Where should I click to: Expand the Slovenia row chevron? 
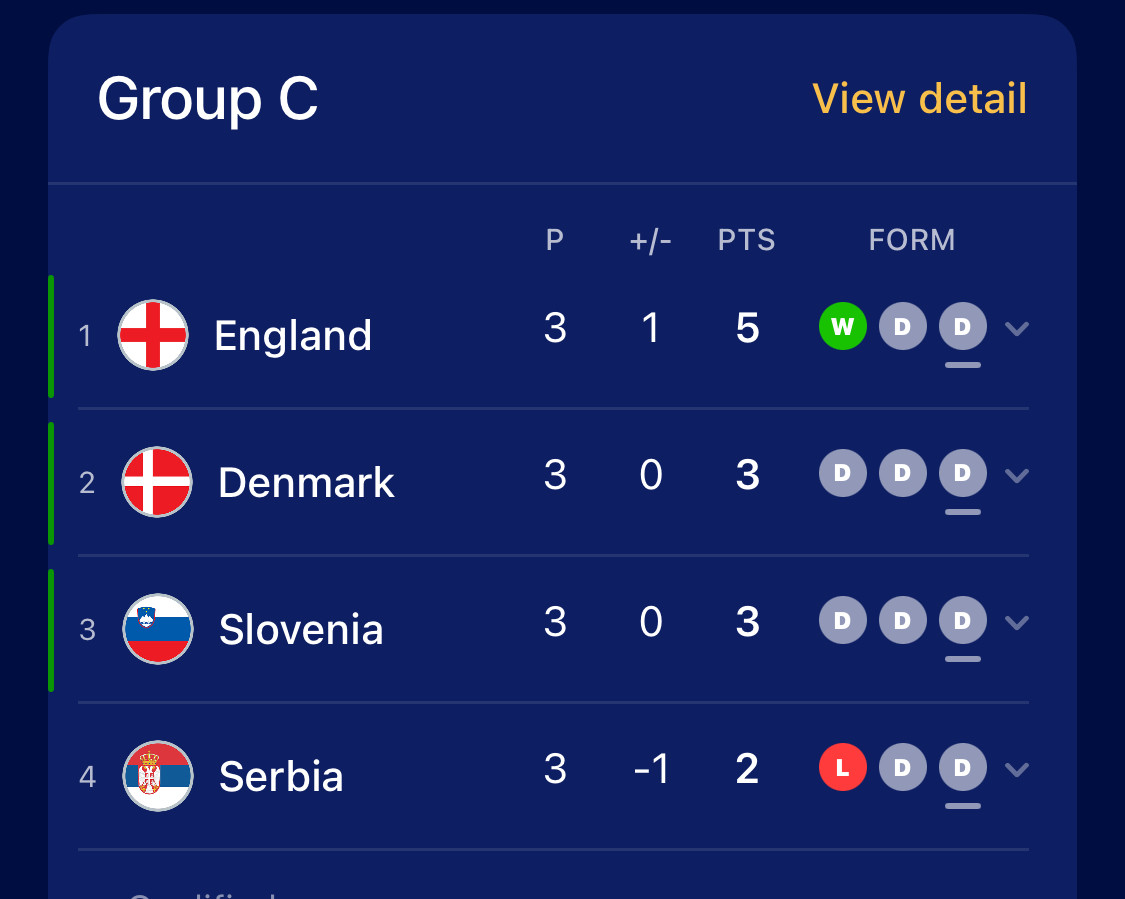point(1017,622)
